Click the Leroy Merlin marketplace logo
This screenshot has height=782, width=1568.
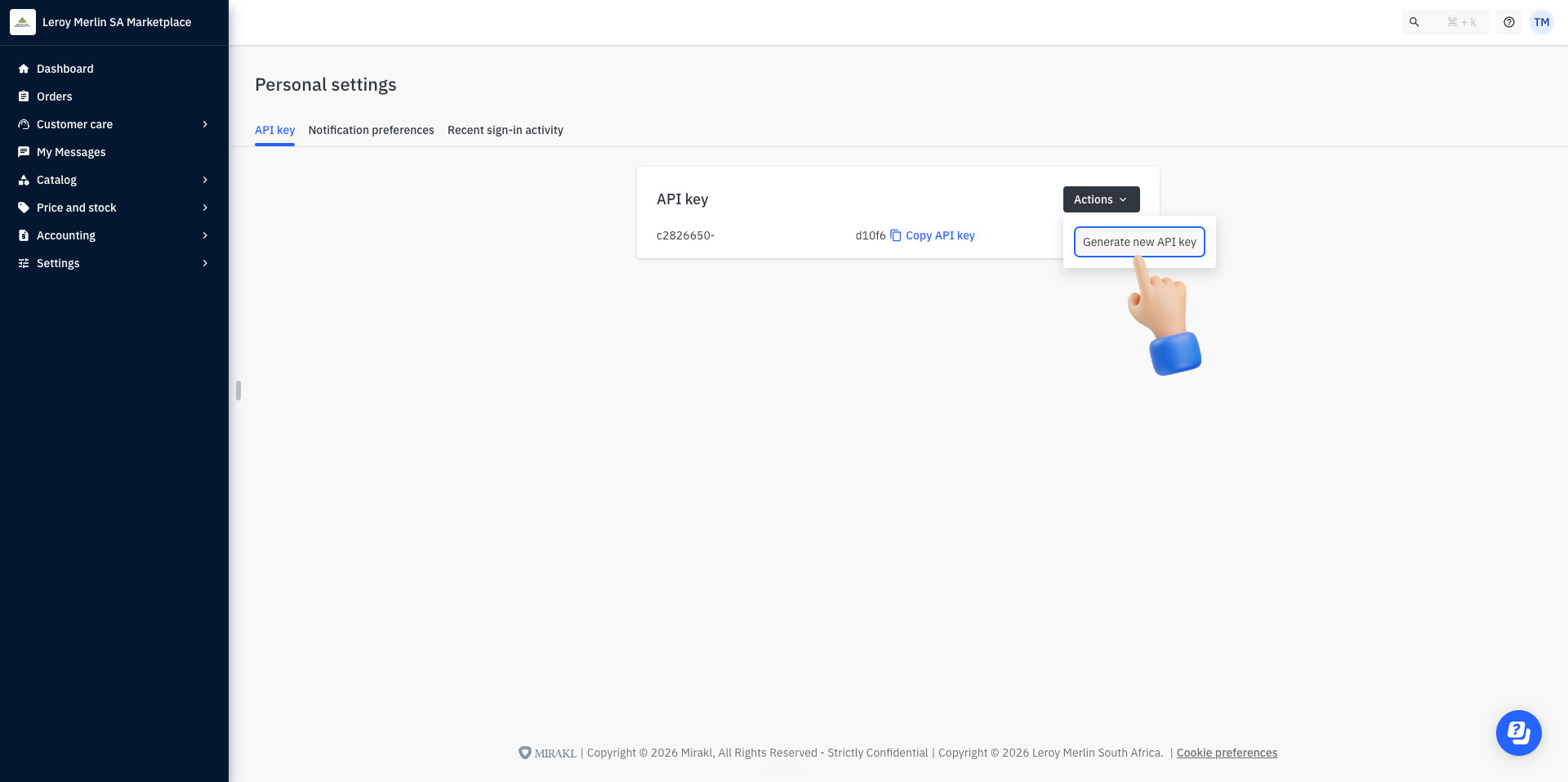pyautogui.click(x=23, y=22)
